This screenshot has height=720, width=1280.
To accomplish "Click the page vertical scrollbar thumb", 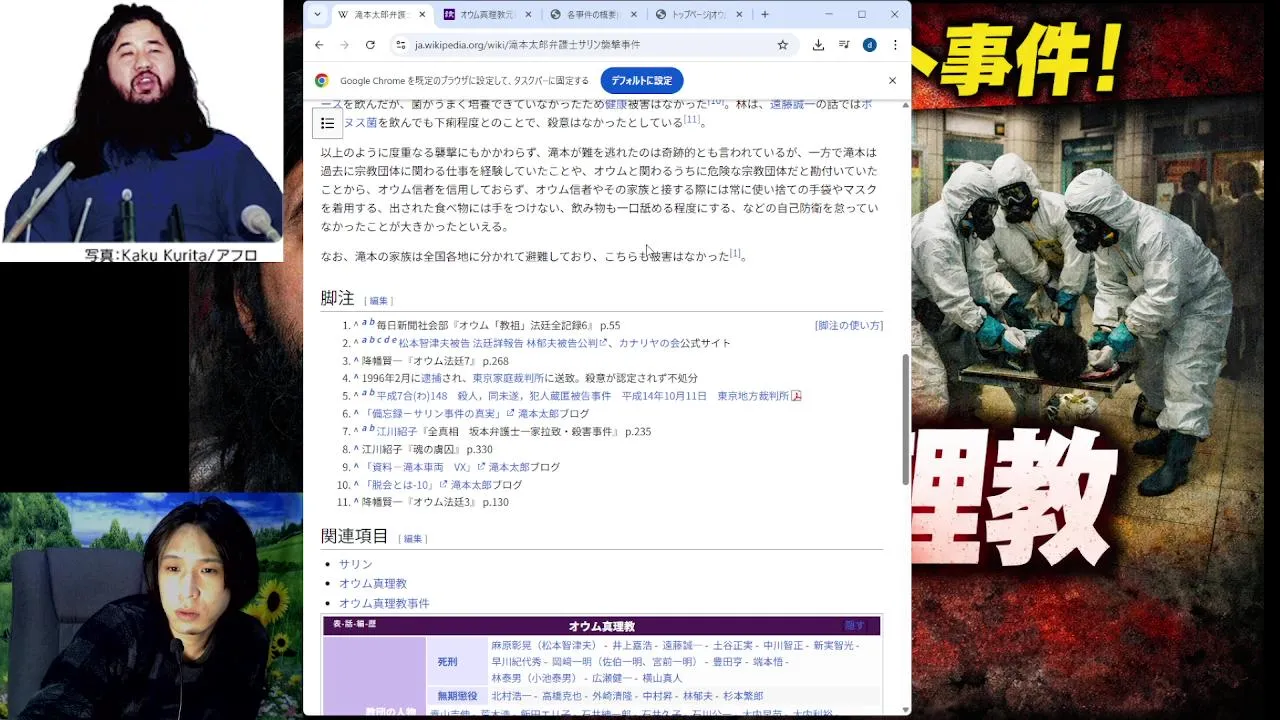I will [906, 420].
